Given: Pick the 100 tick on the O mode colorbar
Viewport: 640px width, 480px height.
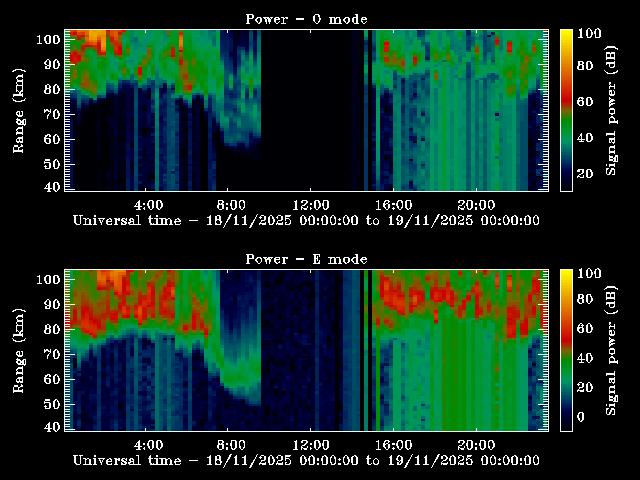Looking at the screenshot, I should [590, 33].
